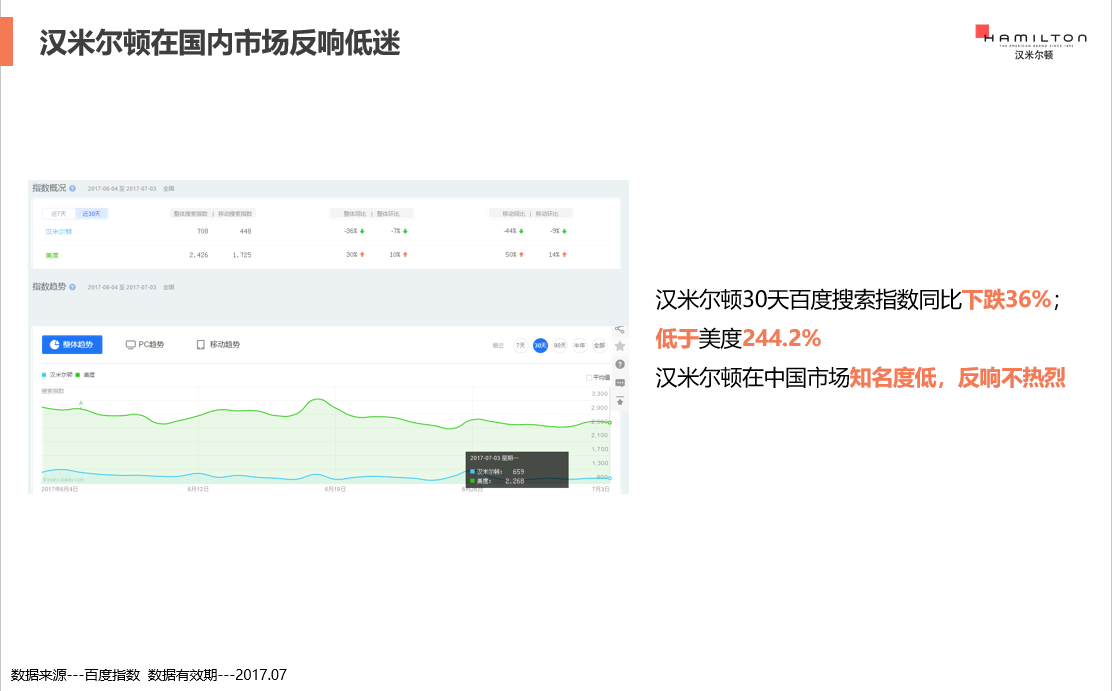Select the 30天 range option
This screenshot has width=1112, height=691.
(x=540, y=346)
